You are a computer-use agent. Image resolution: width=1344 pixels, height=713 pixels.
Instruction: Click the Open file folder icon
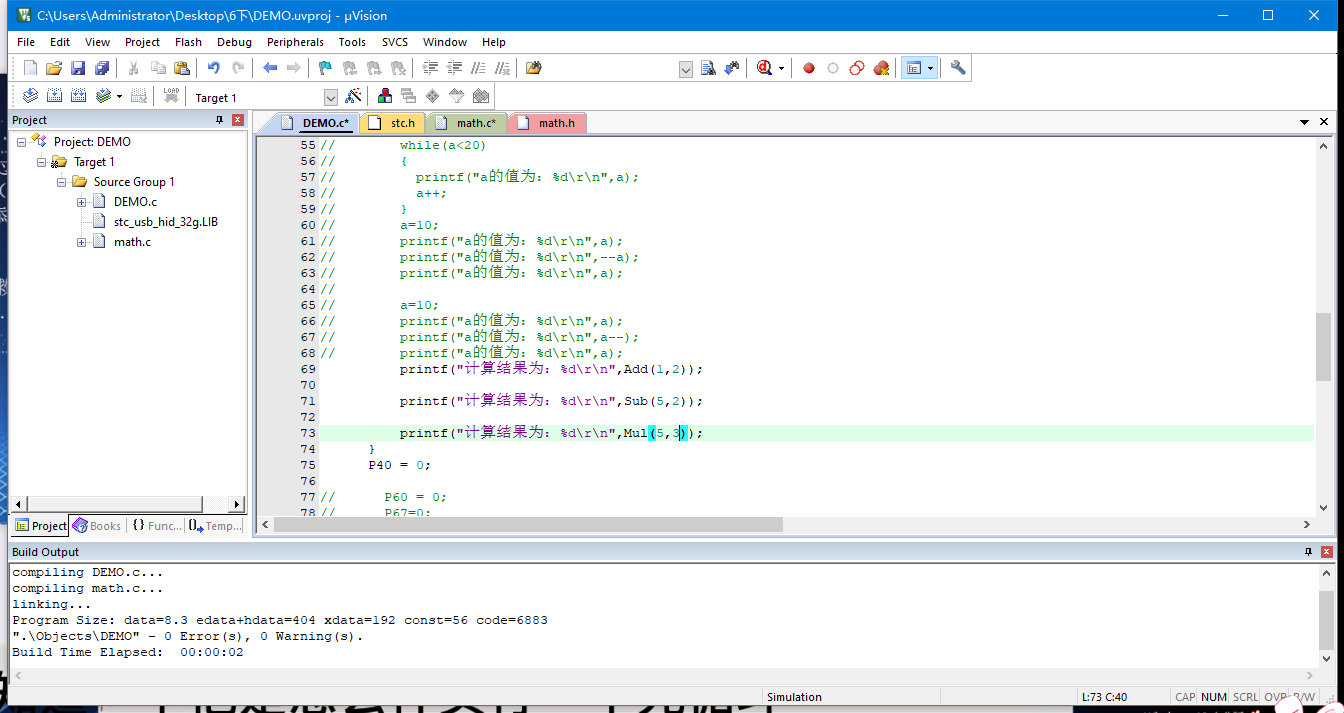coord(54,68)
